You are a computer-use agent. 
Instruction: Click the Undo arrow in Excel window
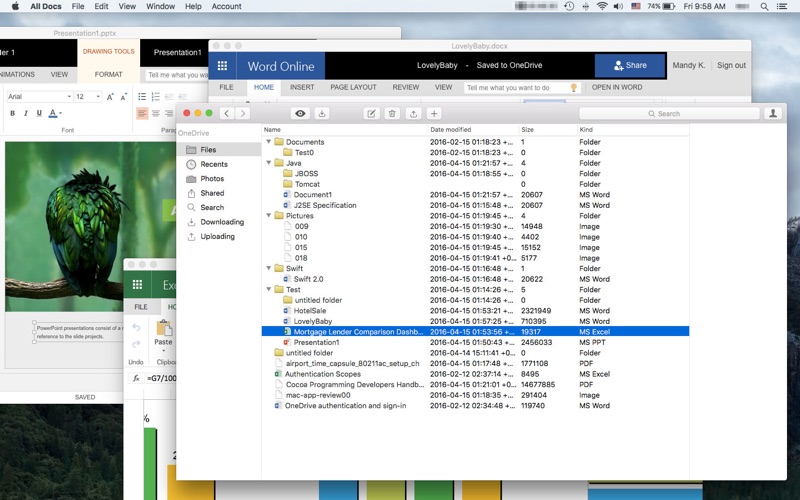[x=136, y=327]
